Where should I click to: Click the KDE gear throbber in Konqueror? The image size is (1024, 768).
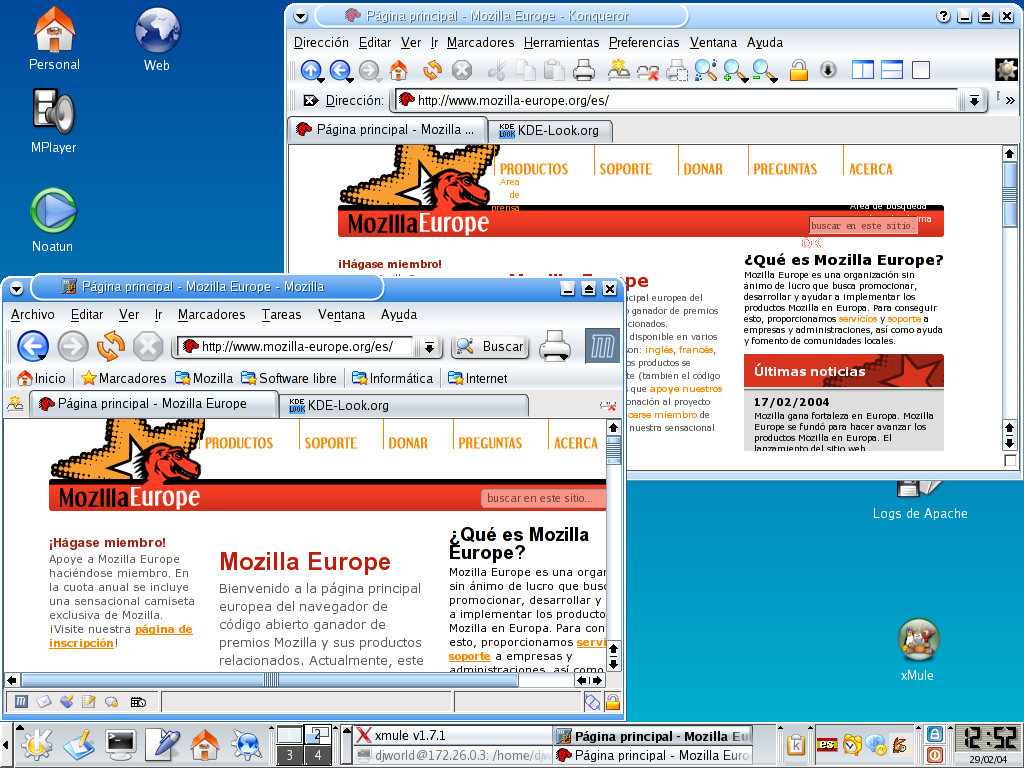pyautogui.click(x=1006, y=70)
